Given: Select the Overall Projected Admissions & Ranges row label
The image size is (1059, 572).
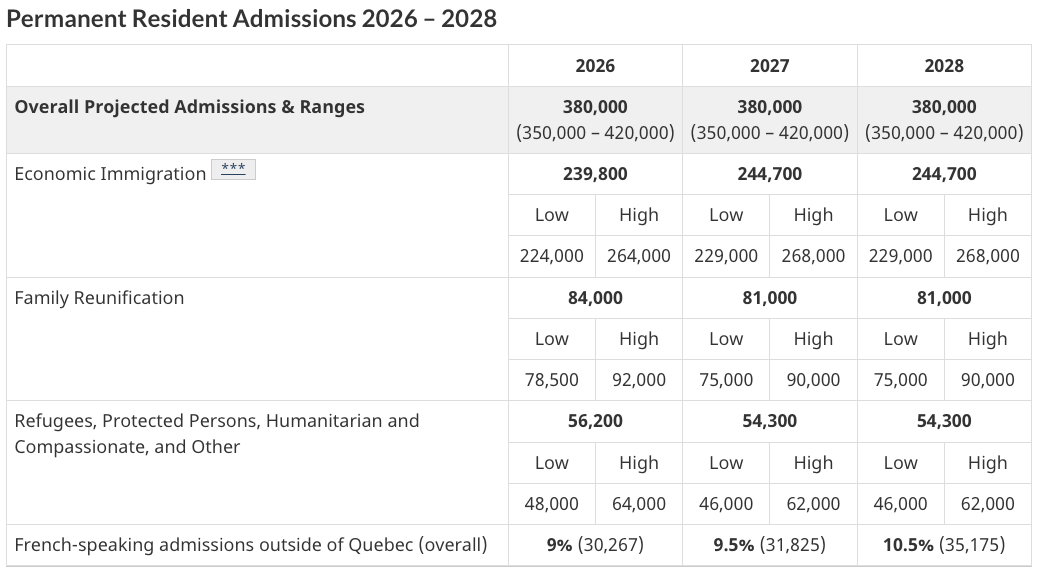Looking at the screenshot, I should point(190,107).
